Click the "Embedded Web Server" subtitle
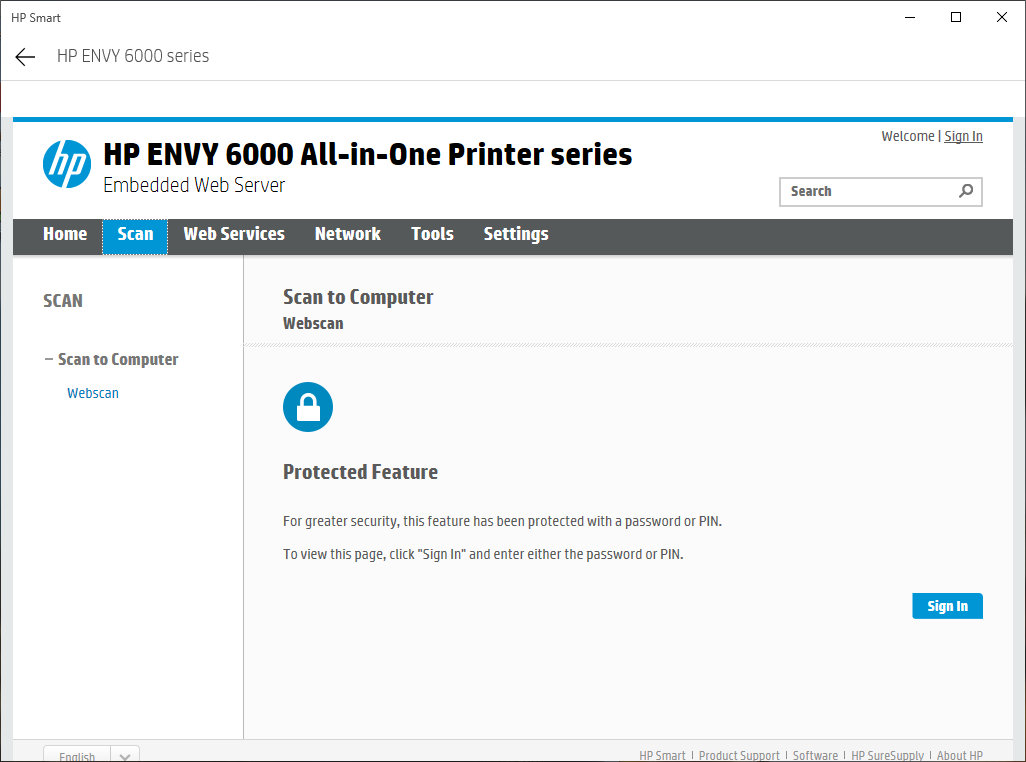The width and height of the screenshot is (1026, 762). [x=194, y=185]
